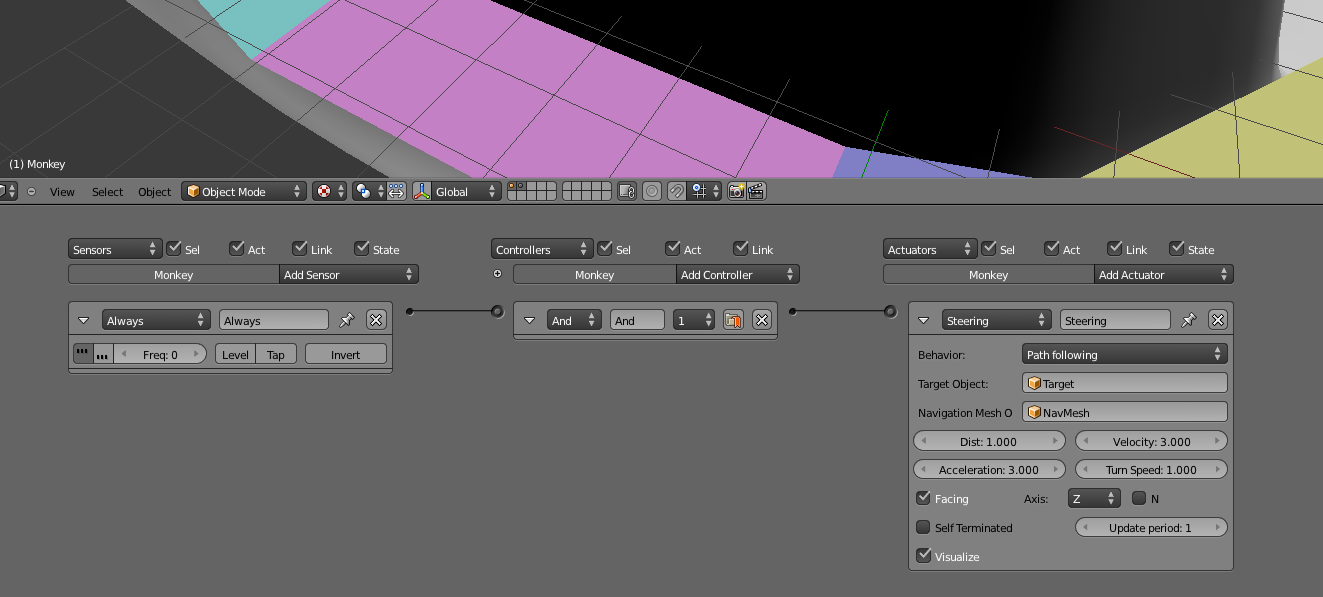Click the OpenGL render camera icon

[x=737, y=191]
